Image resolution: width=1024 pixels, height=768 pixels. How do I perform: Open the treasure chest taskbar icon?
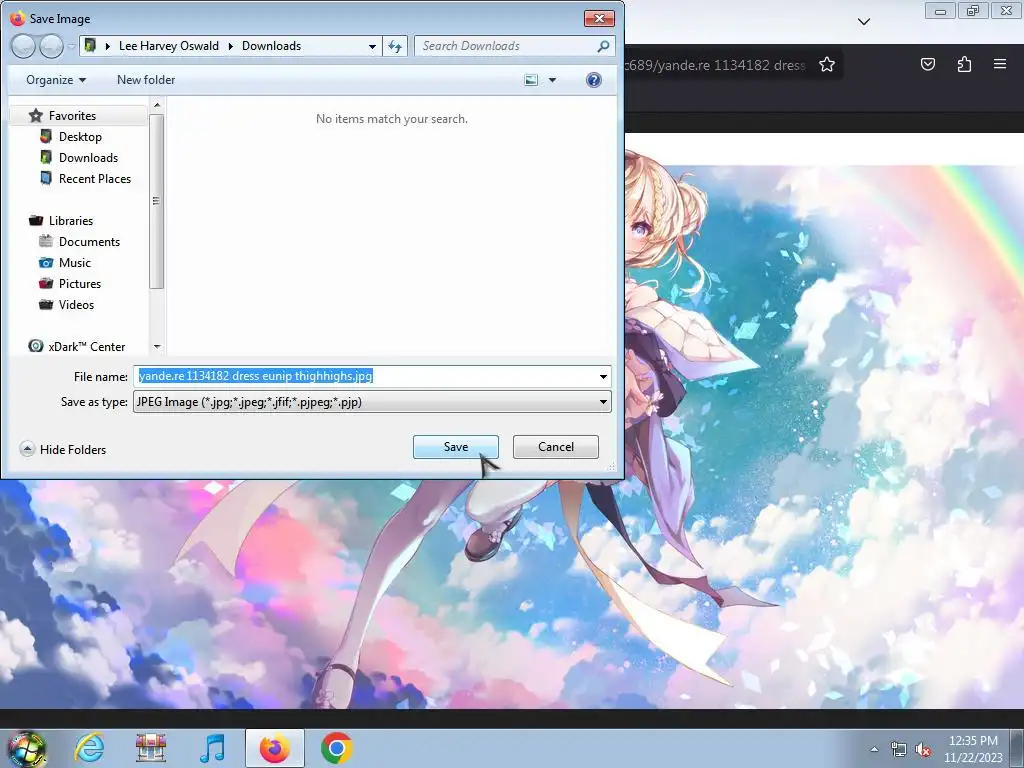tap(150, 748)
